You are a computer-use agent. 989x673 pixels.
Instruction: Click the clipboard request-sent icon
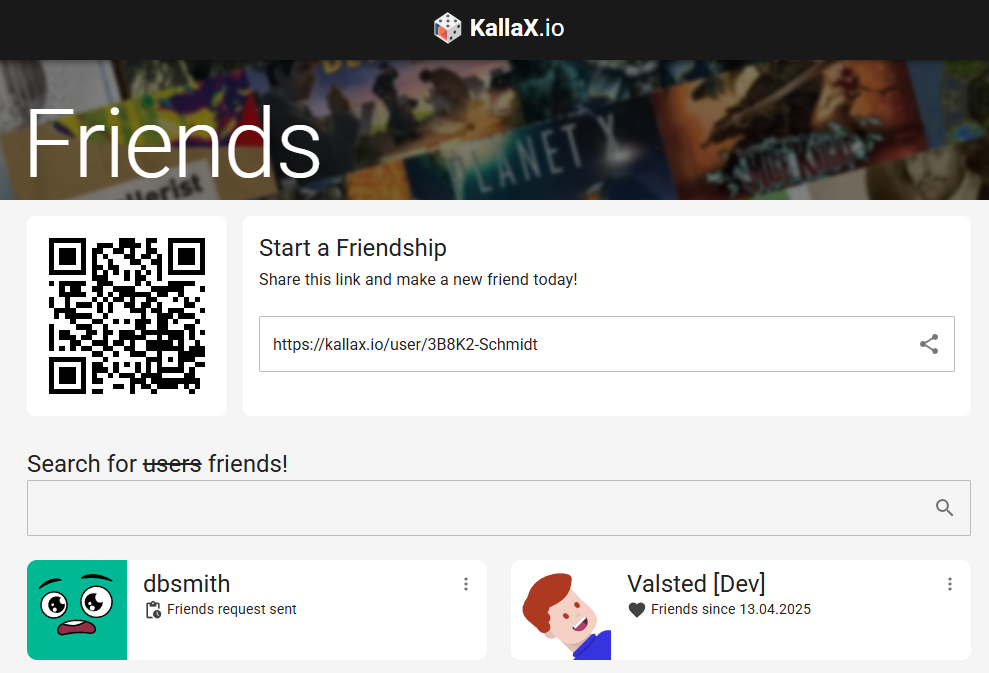153,610
